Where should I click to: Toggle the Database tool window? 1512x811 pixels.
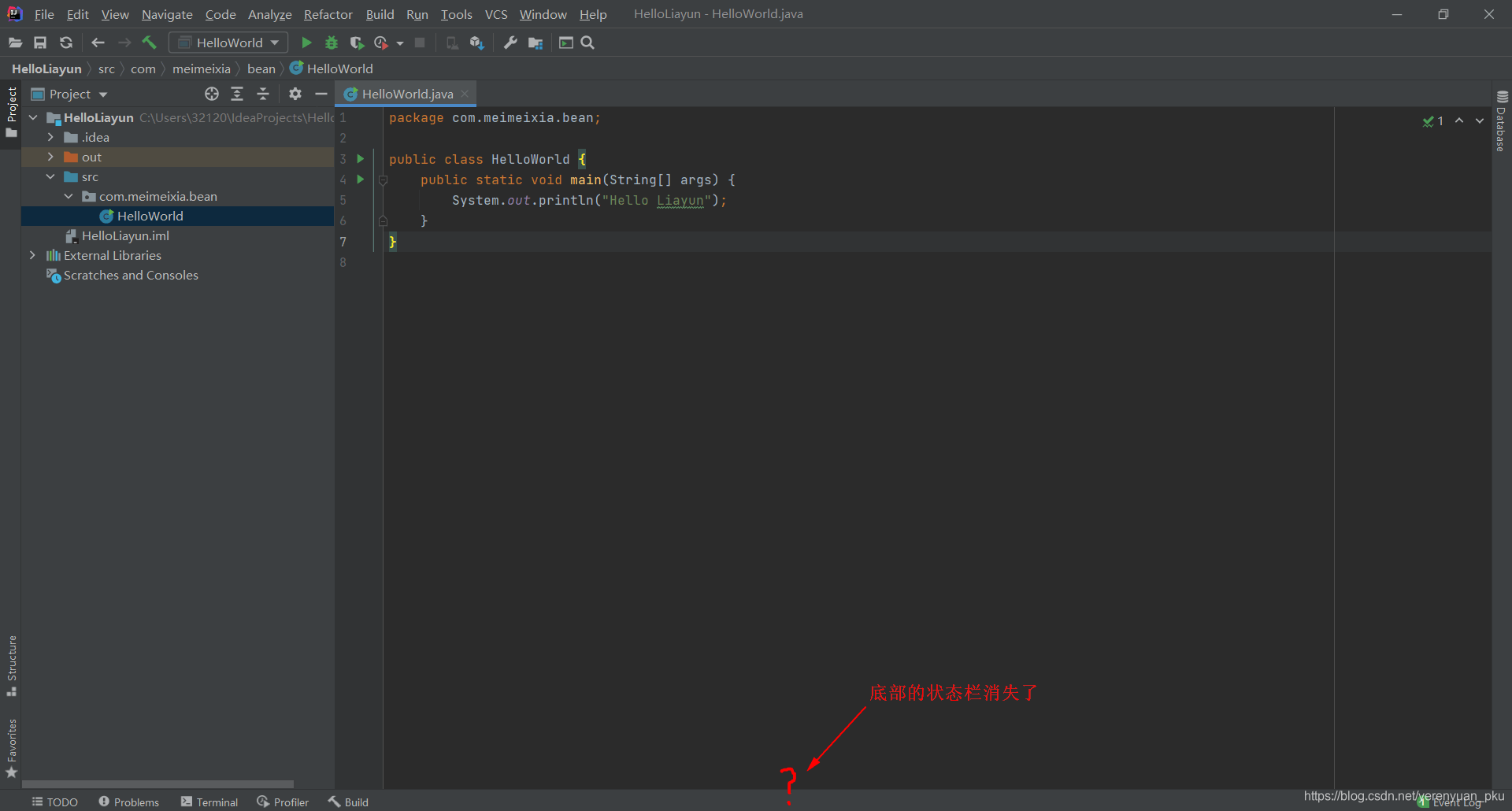click(x=1502, y=120)
